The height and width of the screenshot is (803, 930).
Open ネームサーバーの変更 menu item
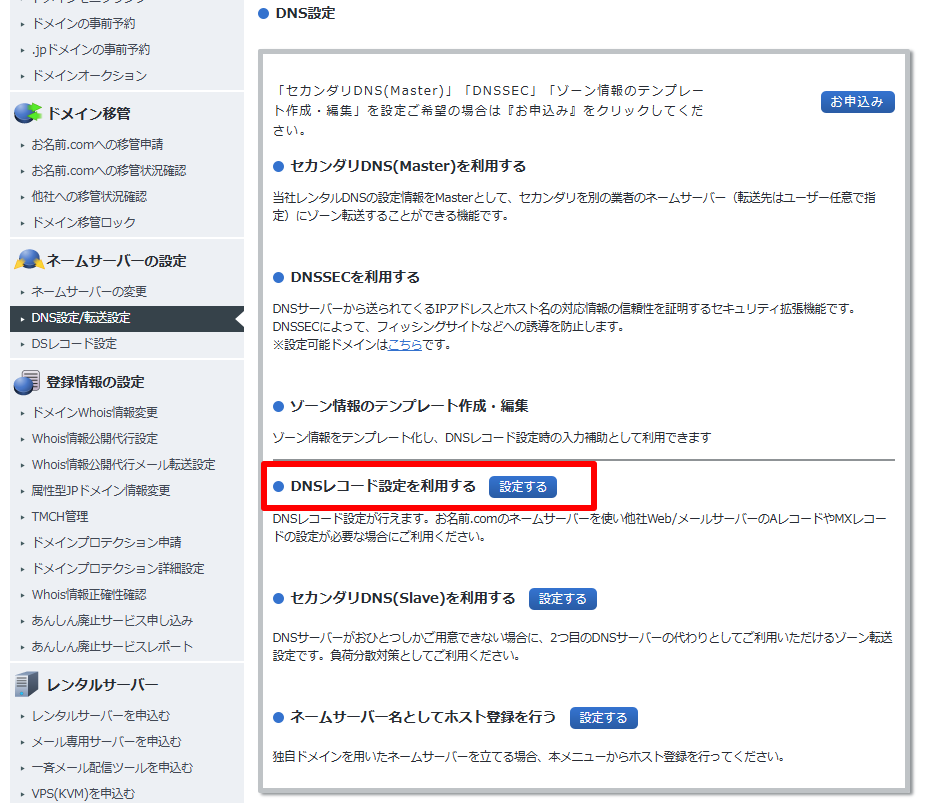[89, 292]
